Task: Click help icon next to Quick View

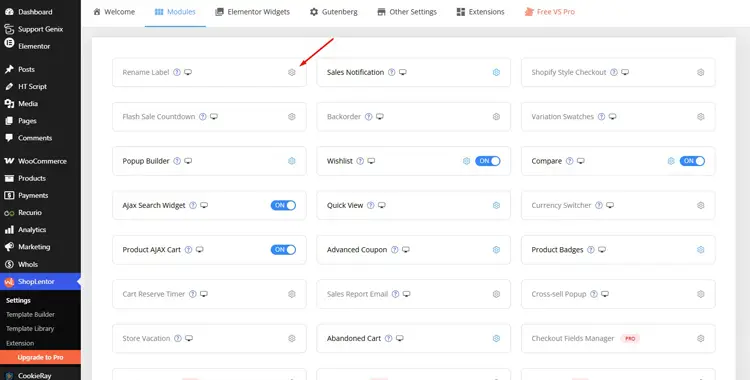Action: (x=371, y=205)
